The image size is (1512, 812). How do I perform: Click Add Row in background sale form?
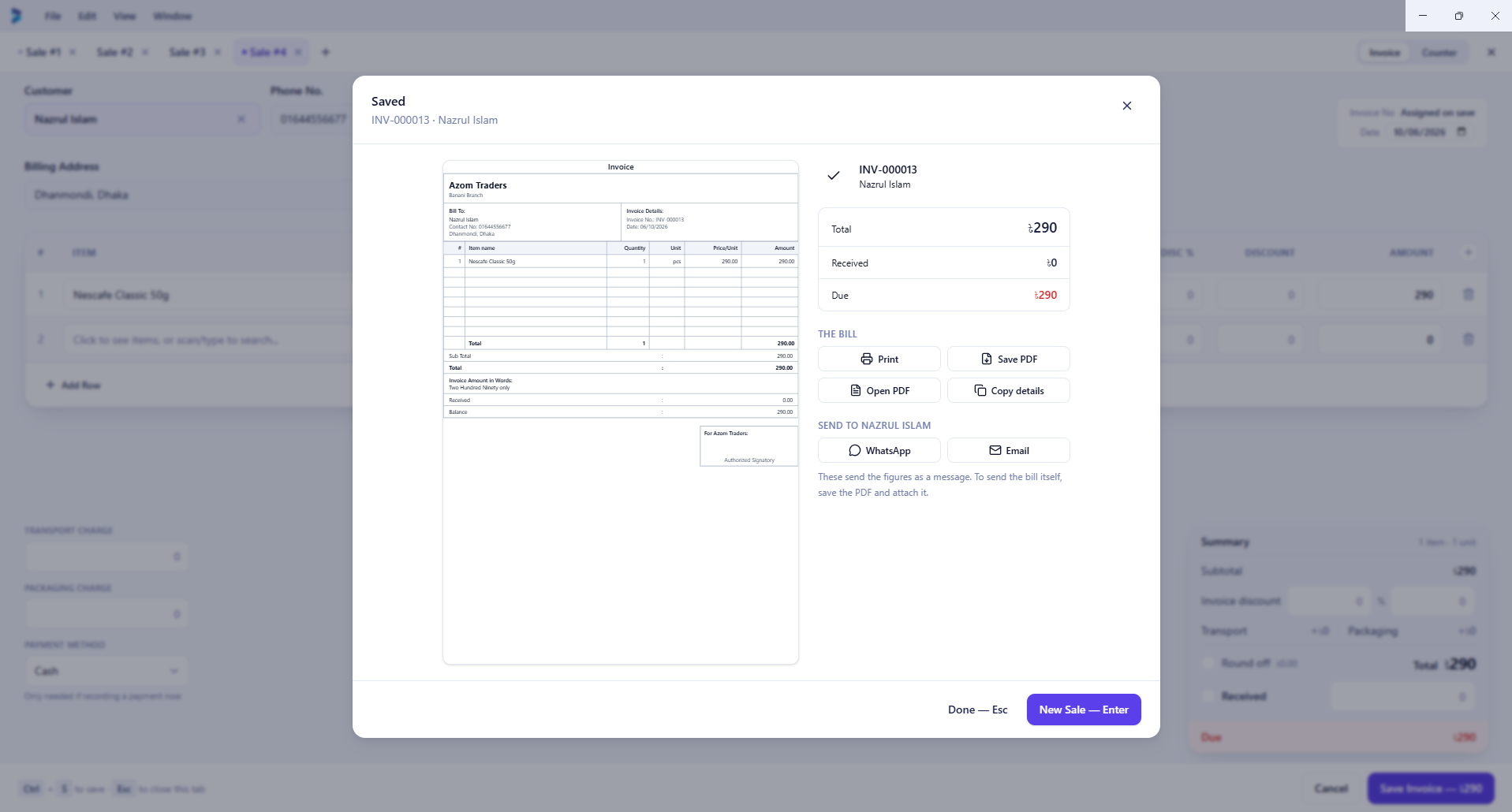coord(73,385)
